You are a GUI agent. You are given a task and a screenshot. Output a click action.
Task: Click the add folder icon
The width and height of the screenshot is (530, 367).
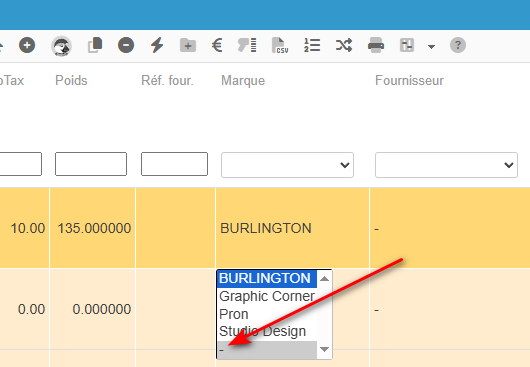tap(188, 45)
